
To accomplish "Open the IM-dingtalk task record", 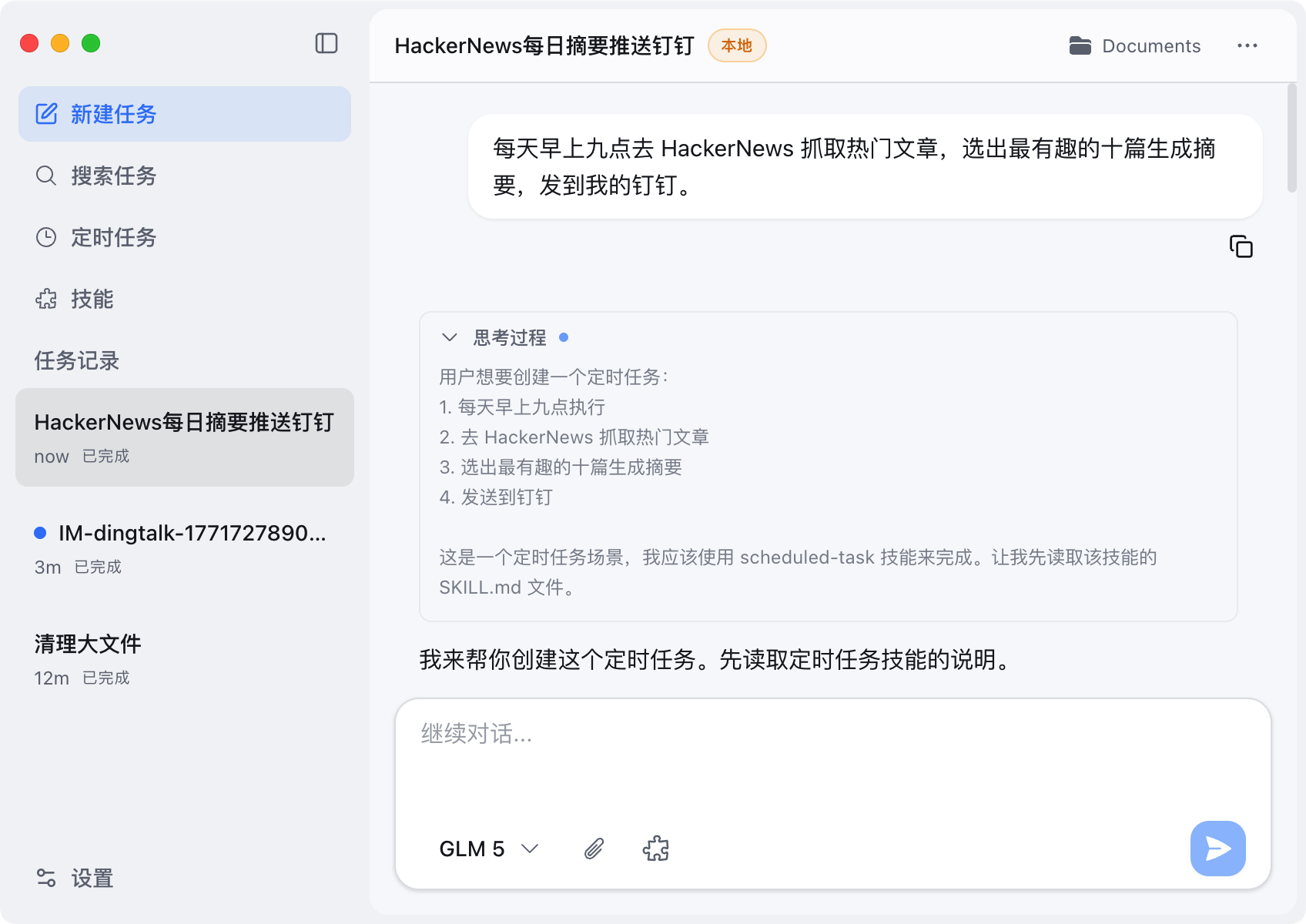I will (x=185, y=548).
